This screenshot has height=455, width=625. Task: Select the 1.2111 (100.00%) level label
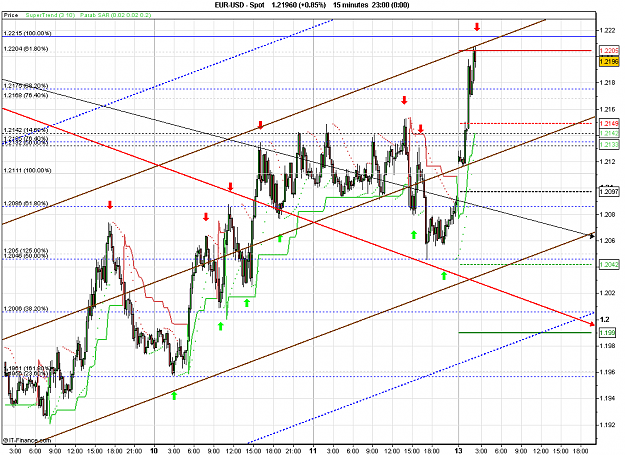click(28, 171)
